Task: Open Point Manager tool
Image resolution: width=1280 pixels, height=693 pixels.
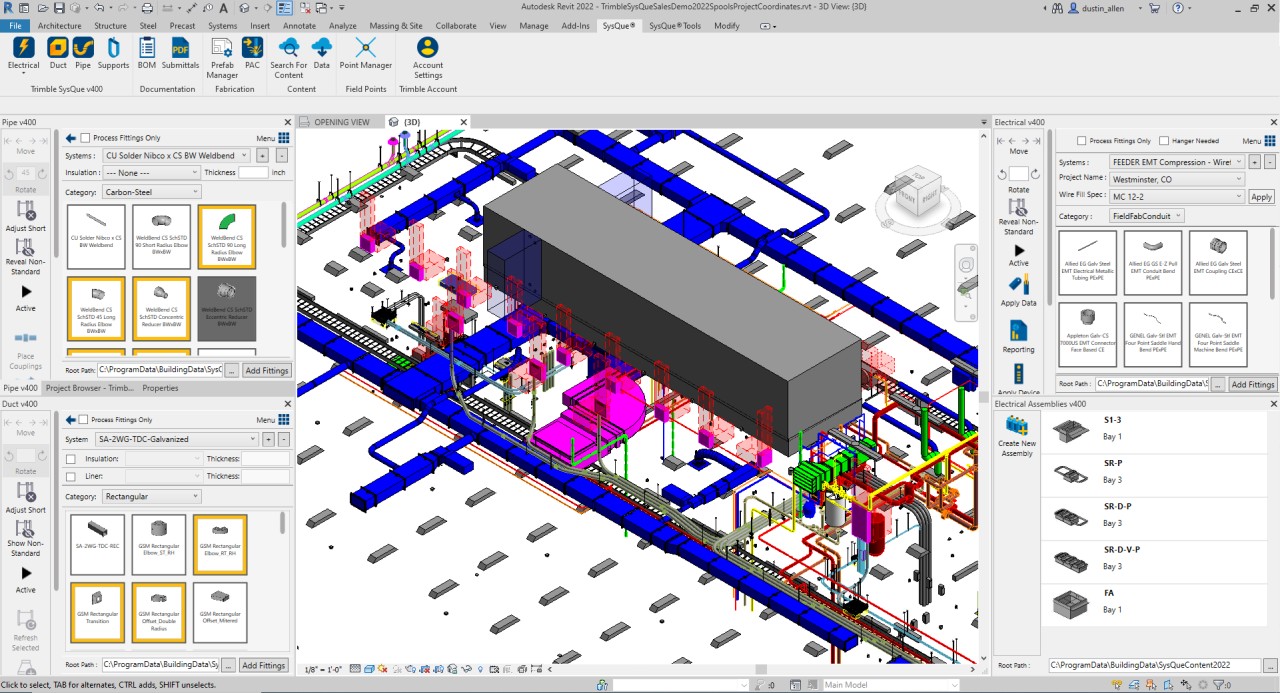Action: 365,48
